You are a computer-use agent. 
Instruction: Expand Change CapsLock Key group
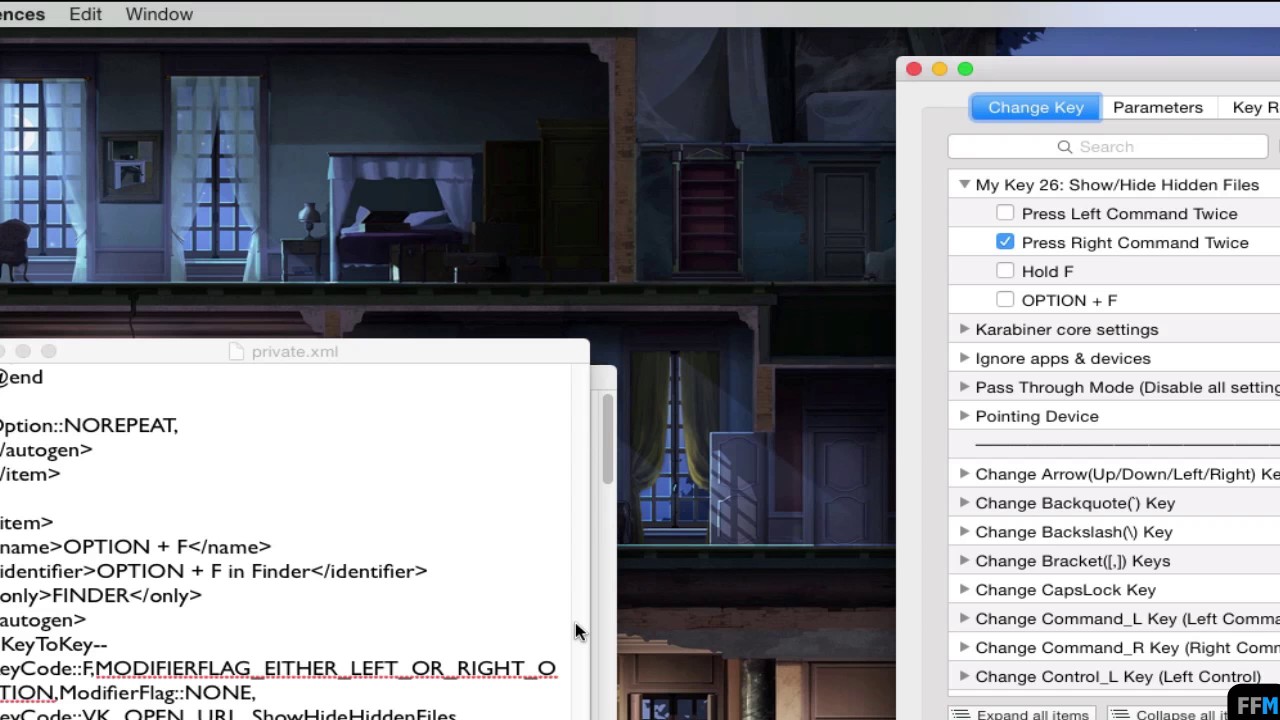point(964,590)
